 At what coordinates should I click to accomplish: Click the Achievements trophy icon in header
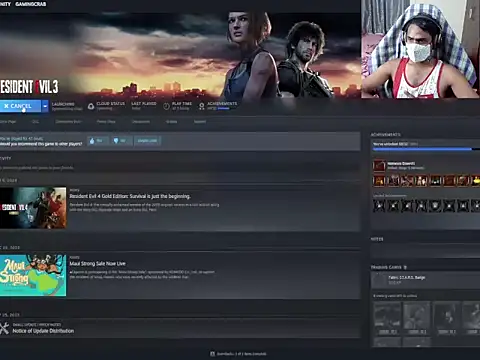(x=201, y=106)
